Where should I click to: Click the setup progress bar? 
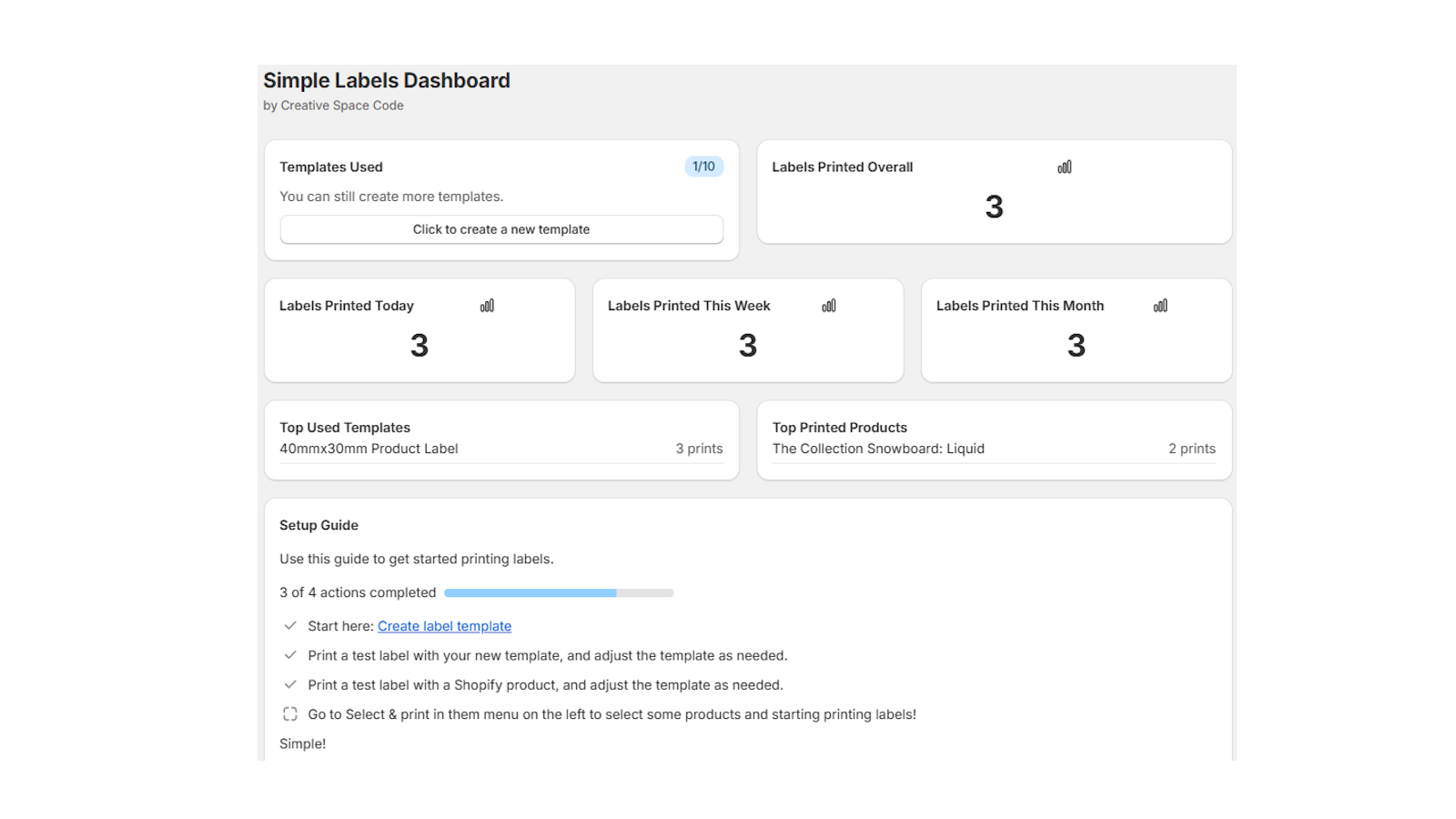coord(558,592)
